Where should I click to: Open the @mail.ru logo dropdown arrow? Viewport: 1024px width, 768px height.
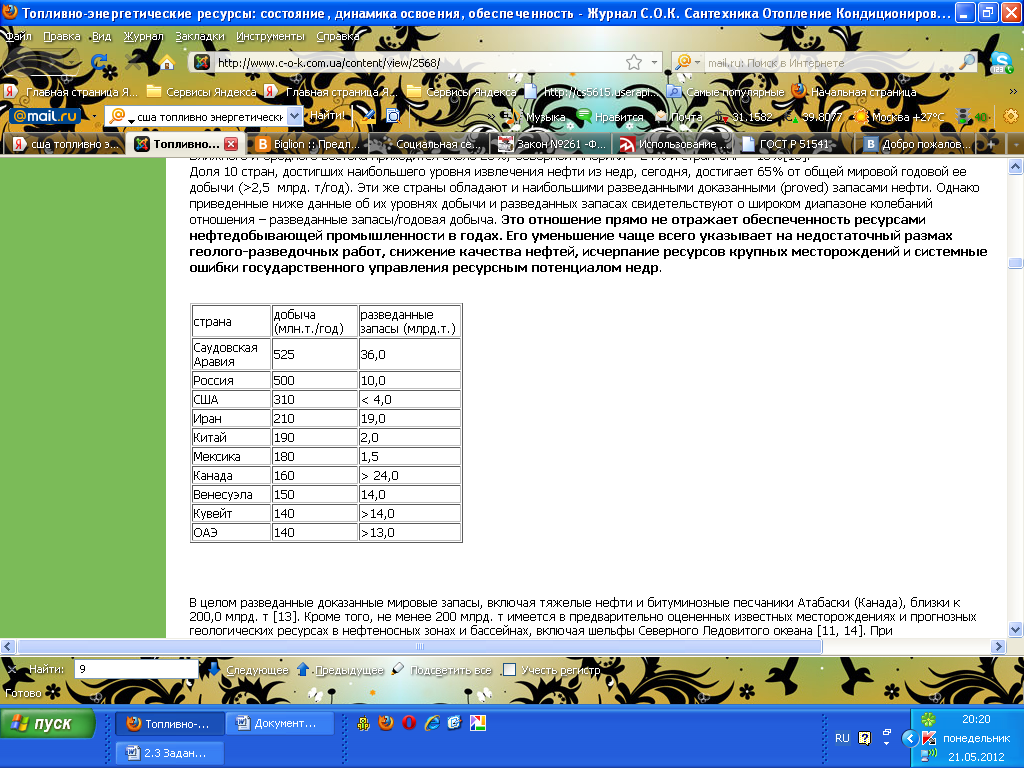(x=95, y=117)
